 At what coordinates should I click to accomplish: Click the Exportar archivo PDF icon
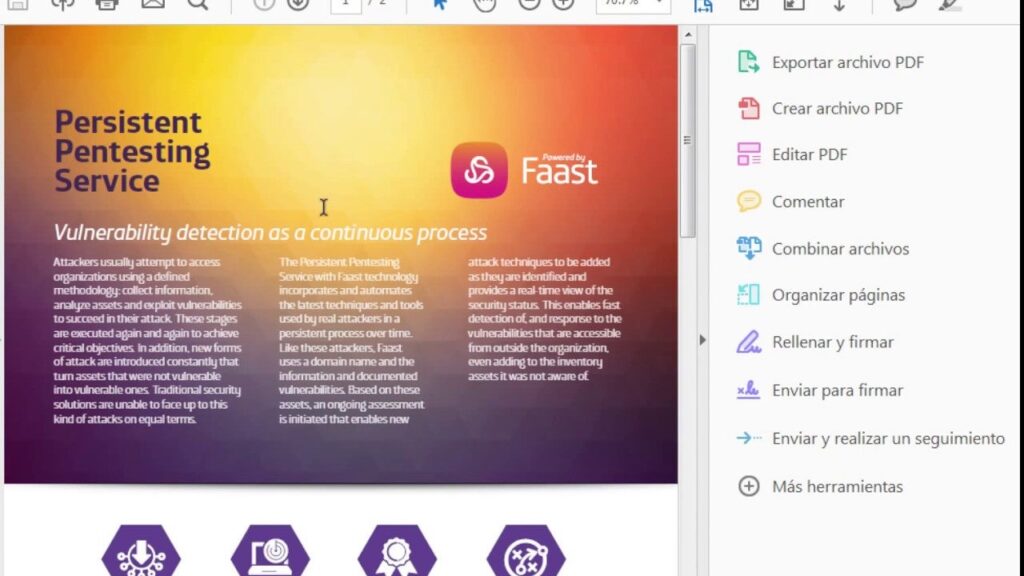(748, 62)
